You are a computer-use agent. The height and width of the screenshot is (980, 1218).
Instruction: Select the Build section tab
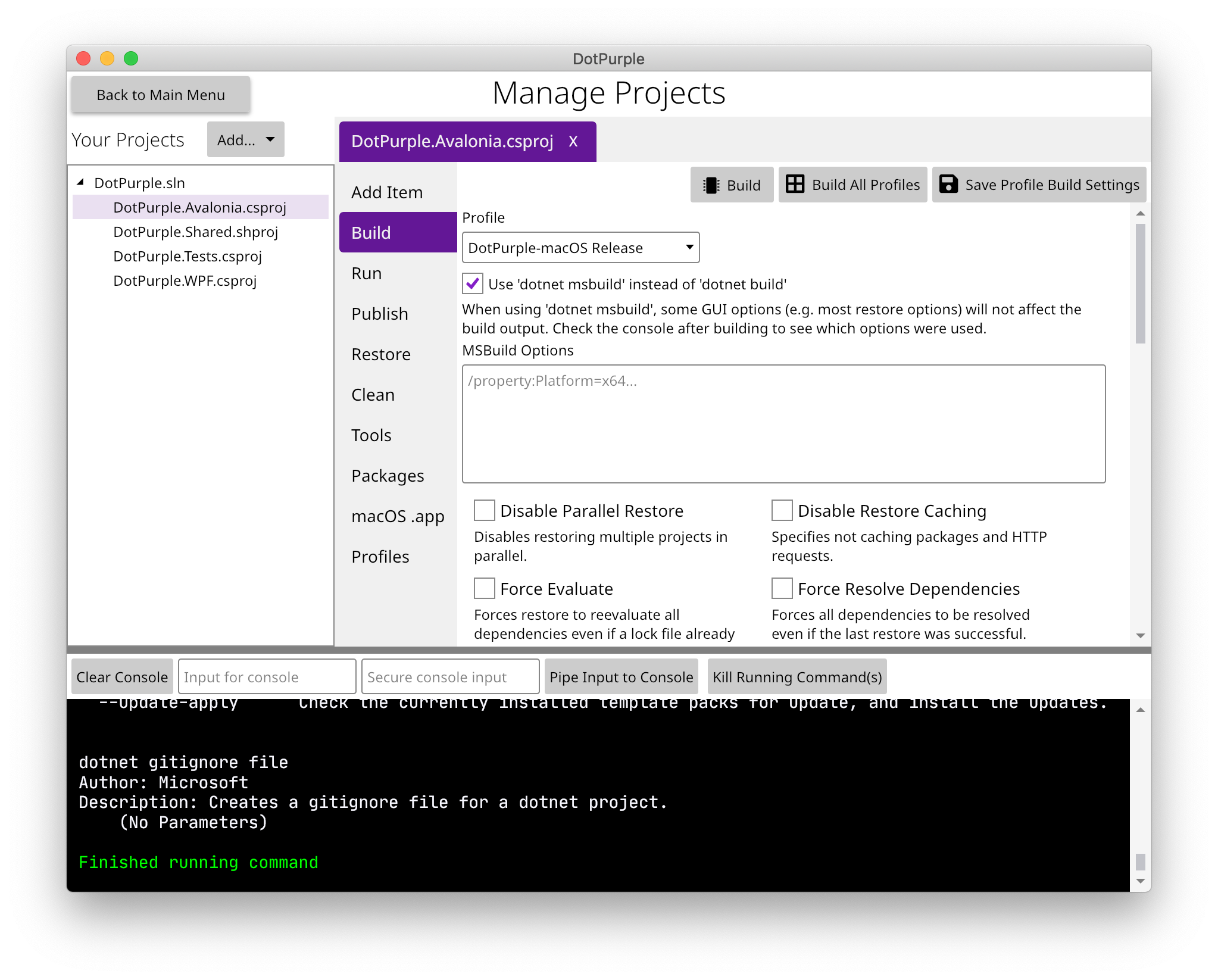click(398, 233)
